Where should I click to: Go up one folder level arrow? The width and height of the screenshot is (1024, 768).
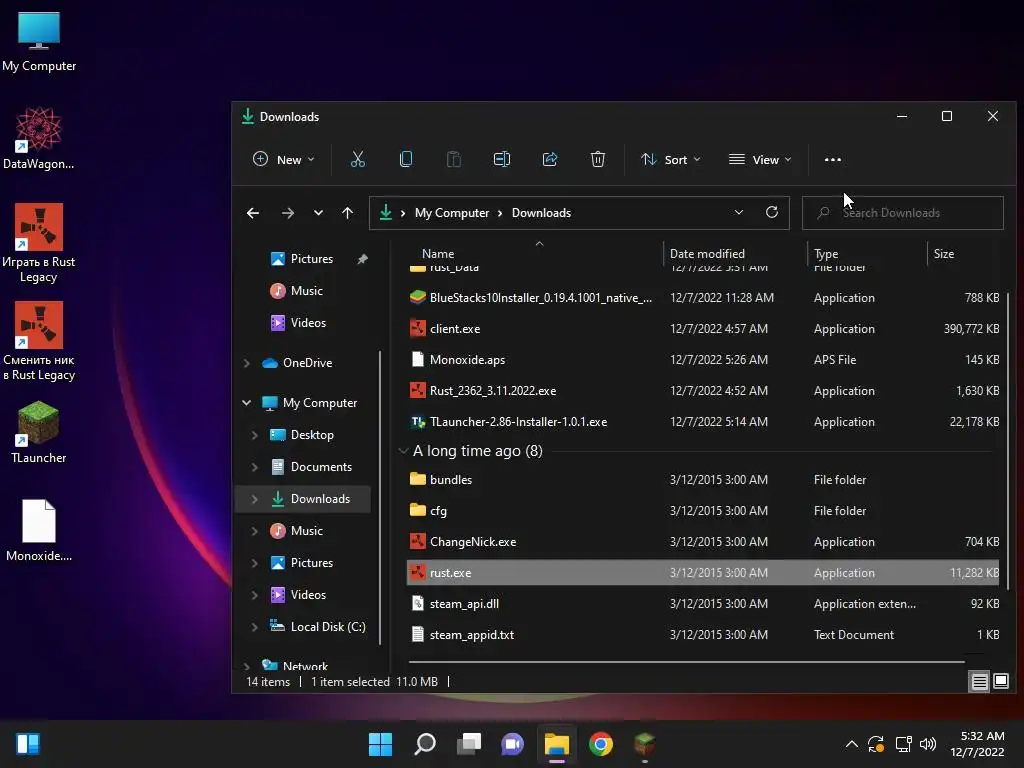tap(347, 213)
